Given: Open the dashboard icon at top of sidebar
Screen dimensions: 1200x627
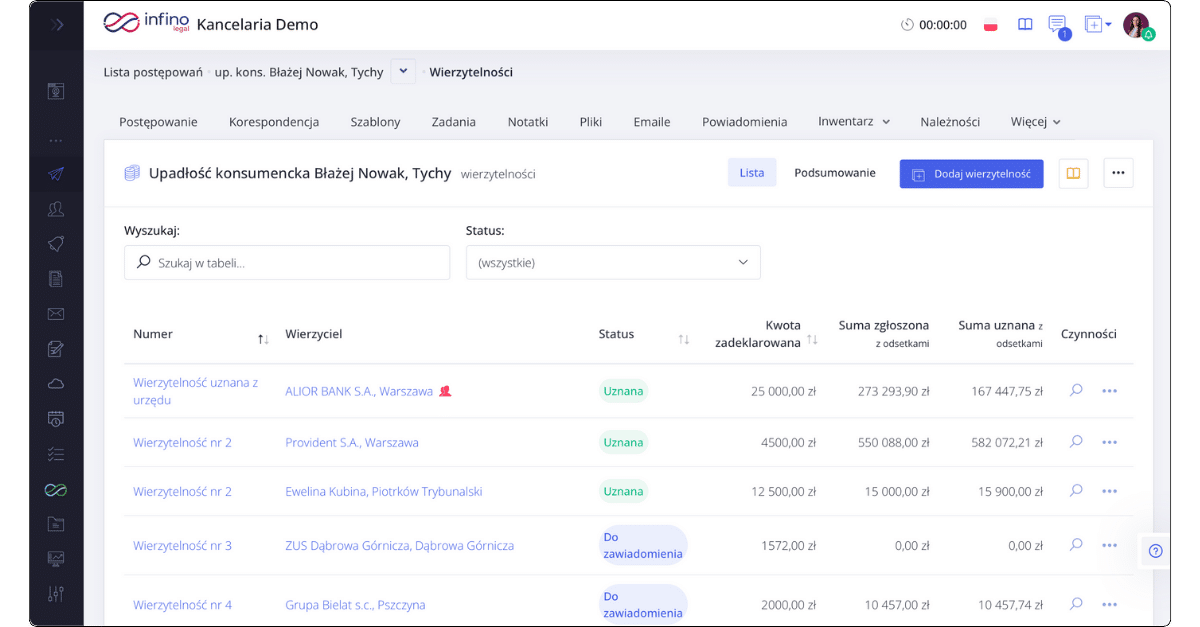Looking at the screenshot, I should click(56, 91).
